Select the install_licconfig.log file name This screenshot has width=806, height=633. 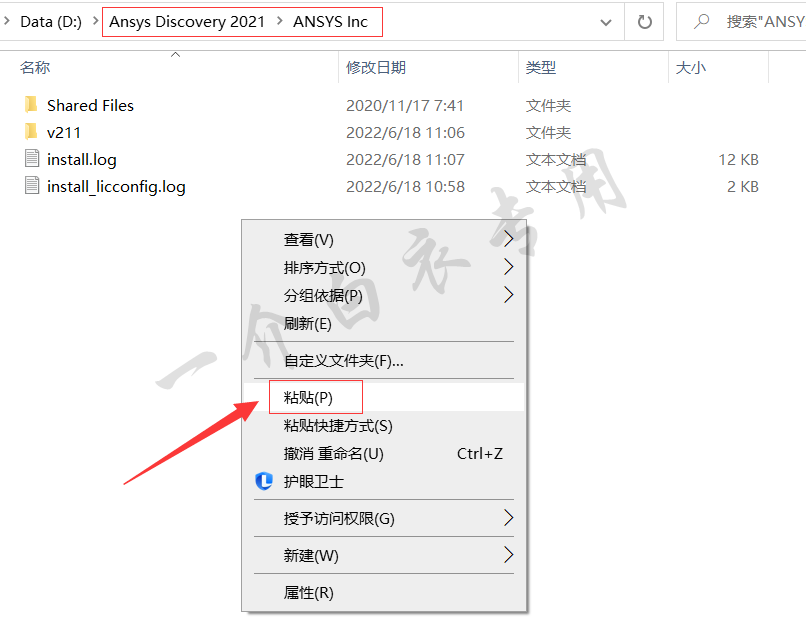116,187
